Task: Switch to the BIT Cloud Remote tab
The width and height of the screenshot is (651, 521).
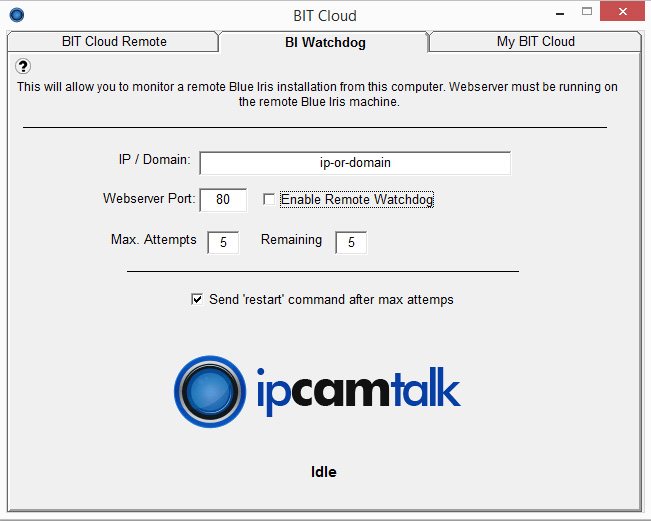Action: tap(114, 42)
